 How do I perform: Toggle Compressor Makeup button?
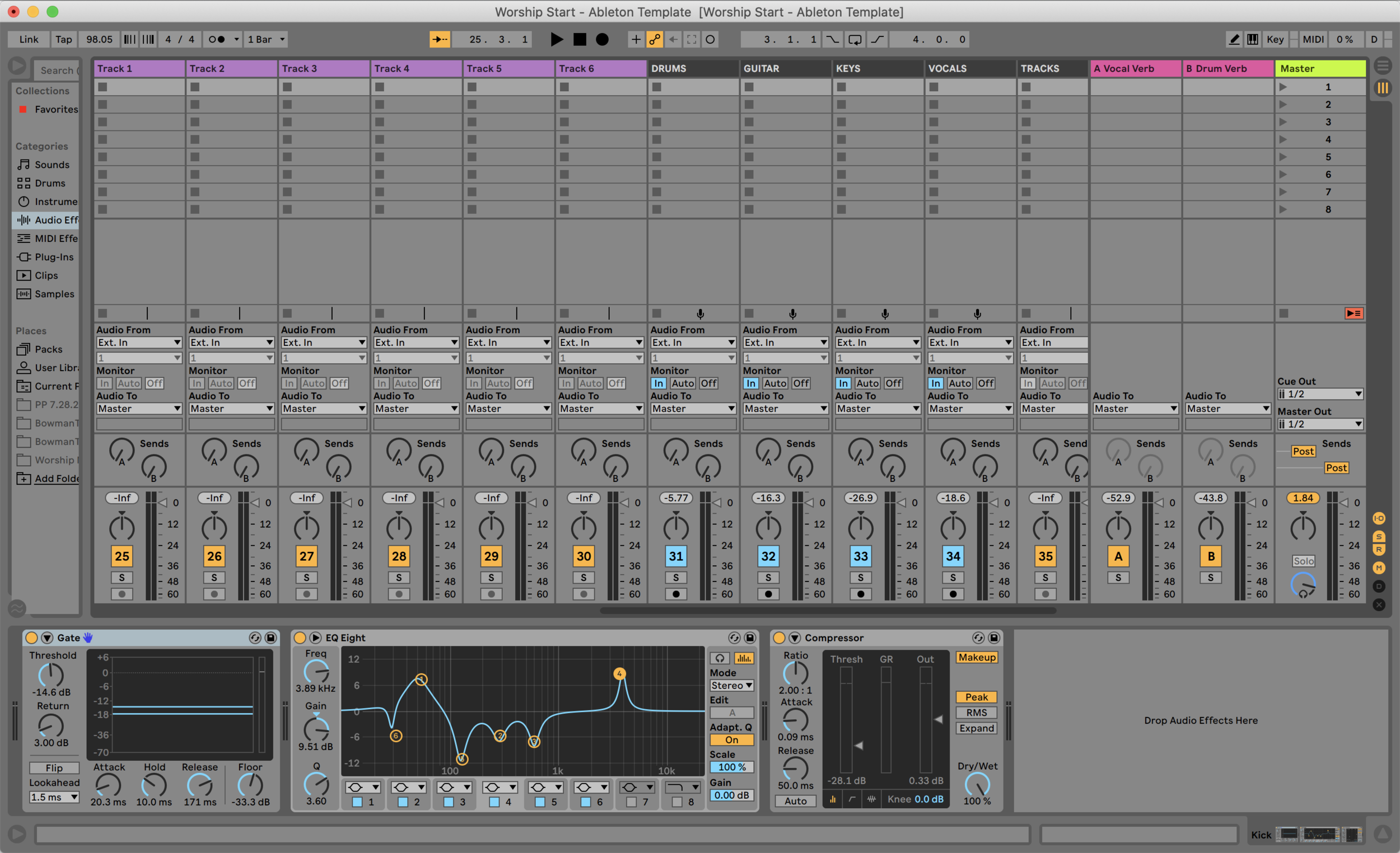[x=977, y=657]
